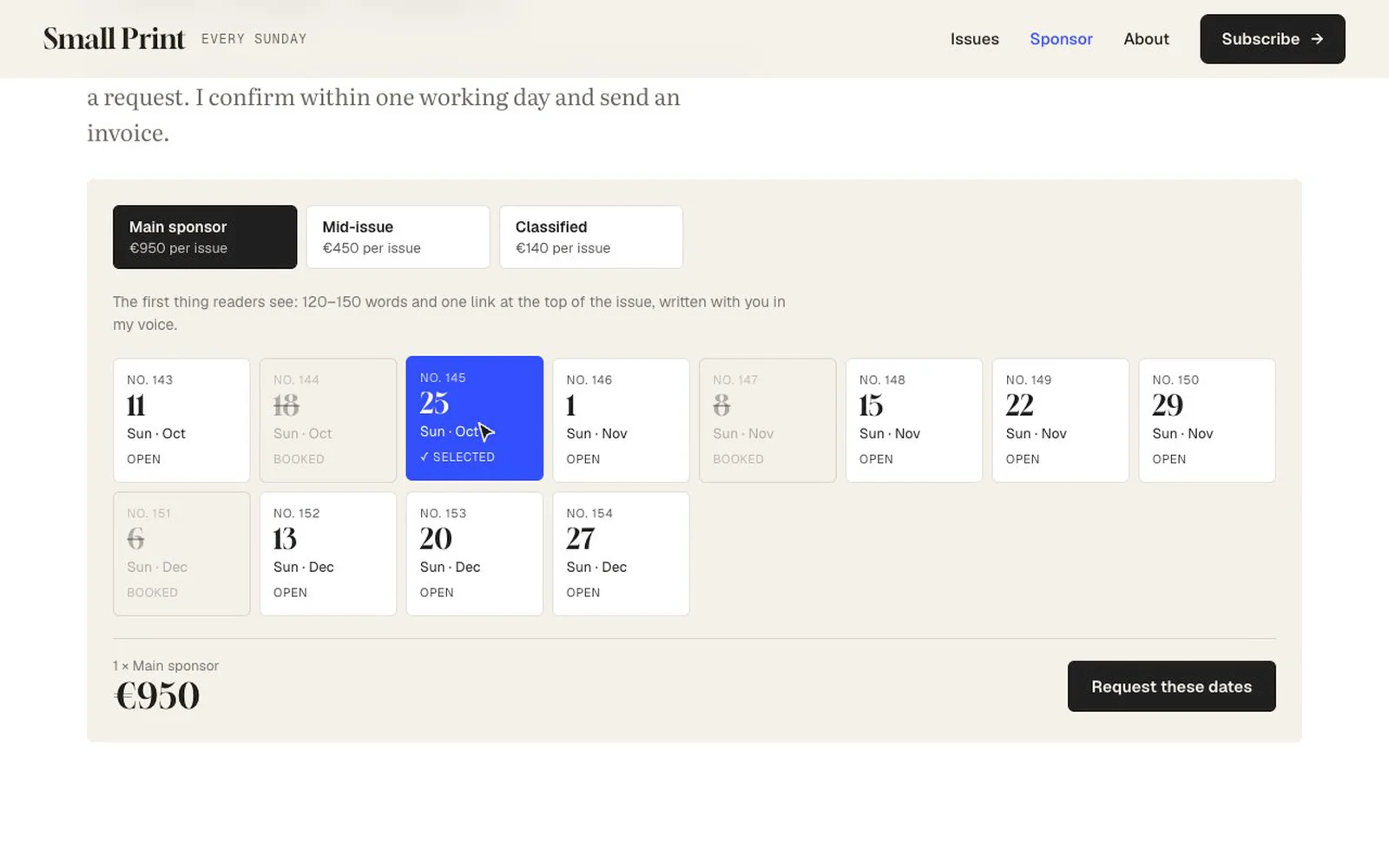Click the Main sponsor description text
This screenshot has height=868, width=1389.
point(449,313)
